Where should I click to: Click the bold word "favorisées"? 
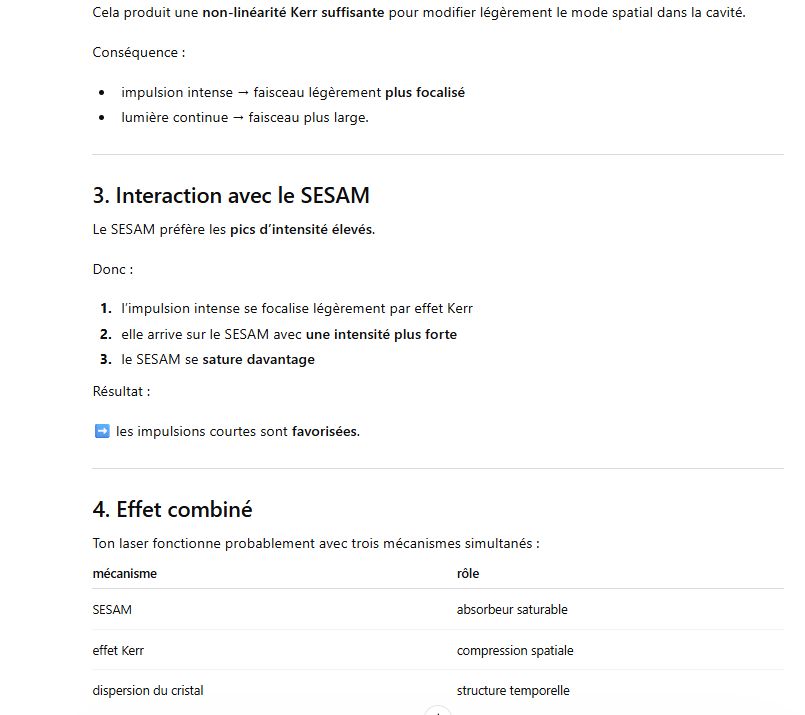click(x=325, y=431)
